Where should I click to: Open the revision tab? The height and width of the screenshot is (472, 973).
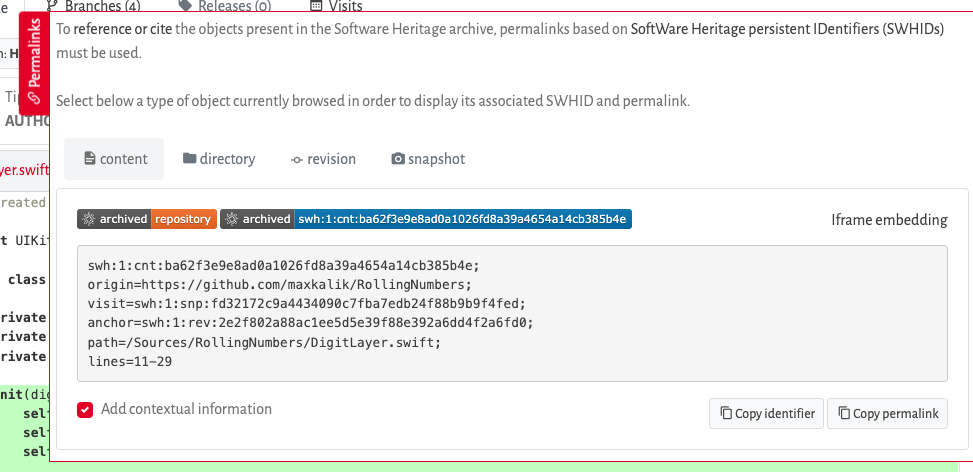point(323,159)
